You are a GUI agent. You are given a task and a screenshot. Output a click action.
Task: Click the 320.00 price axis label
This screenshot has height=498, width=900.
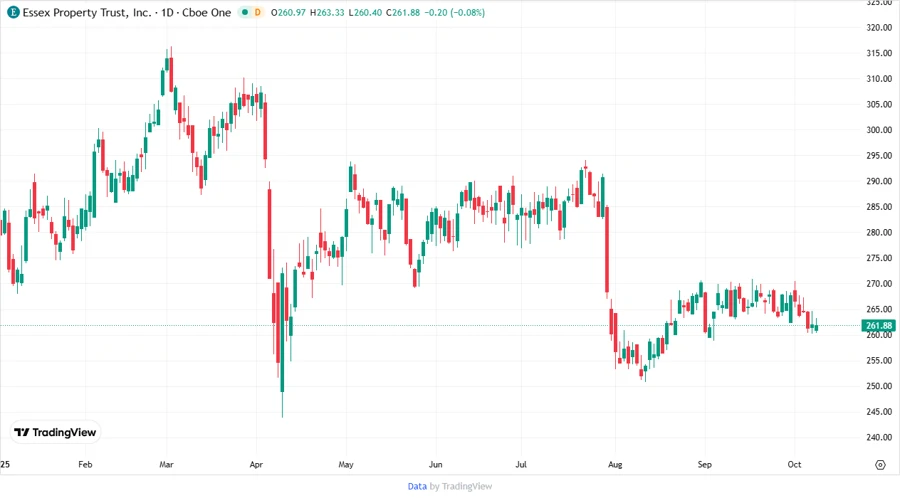(x=879, y=28)
